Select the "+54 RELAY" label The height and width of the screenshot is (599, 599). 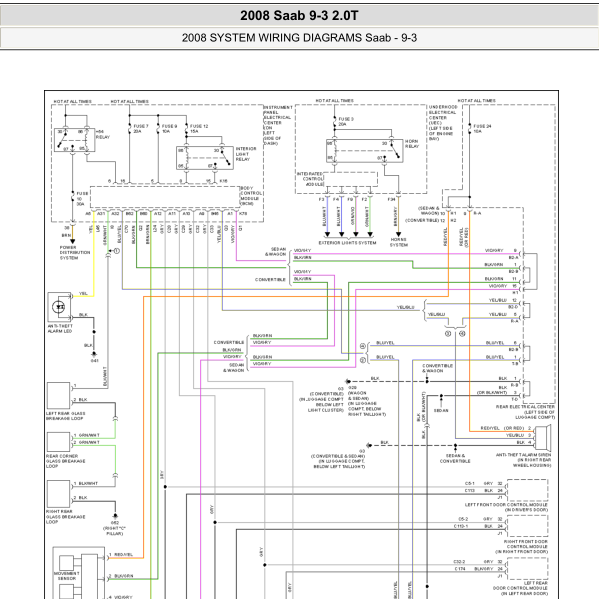[102, 134]
